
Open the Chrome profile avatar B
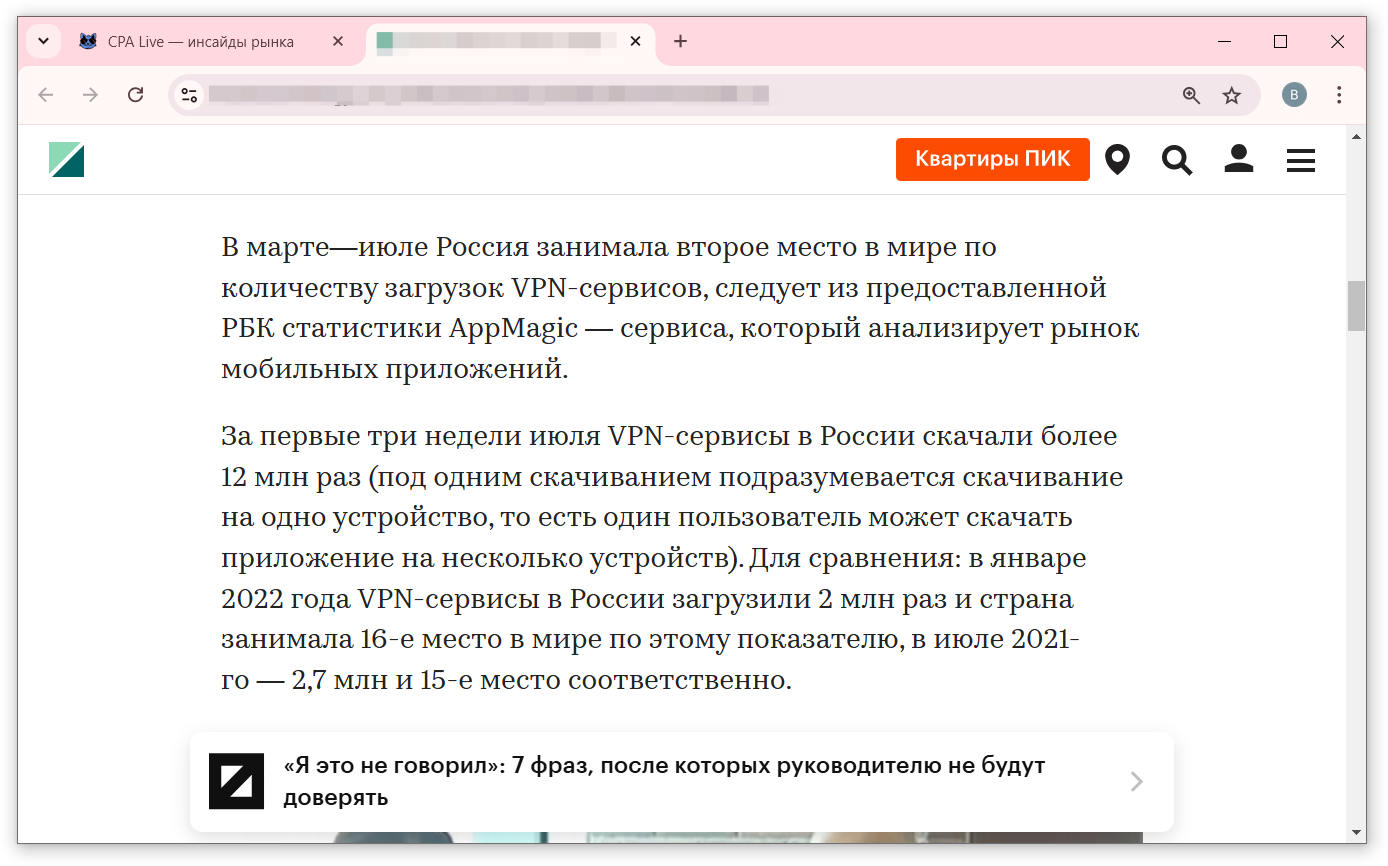1294,95
